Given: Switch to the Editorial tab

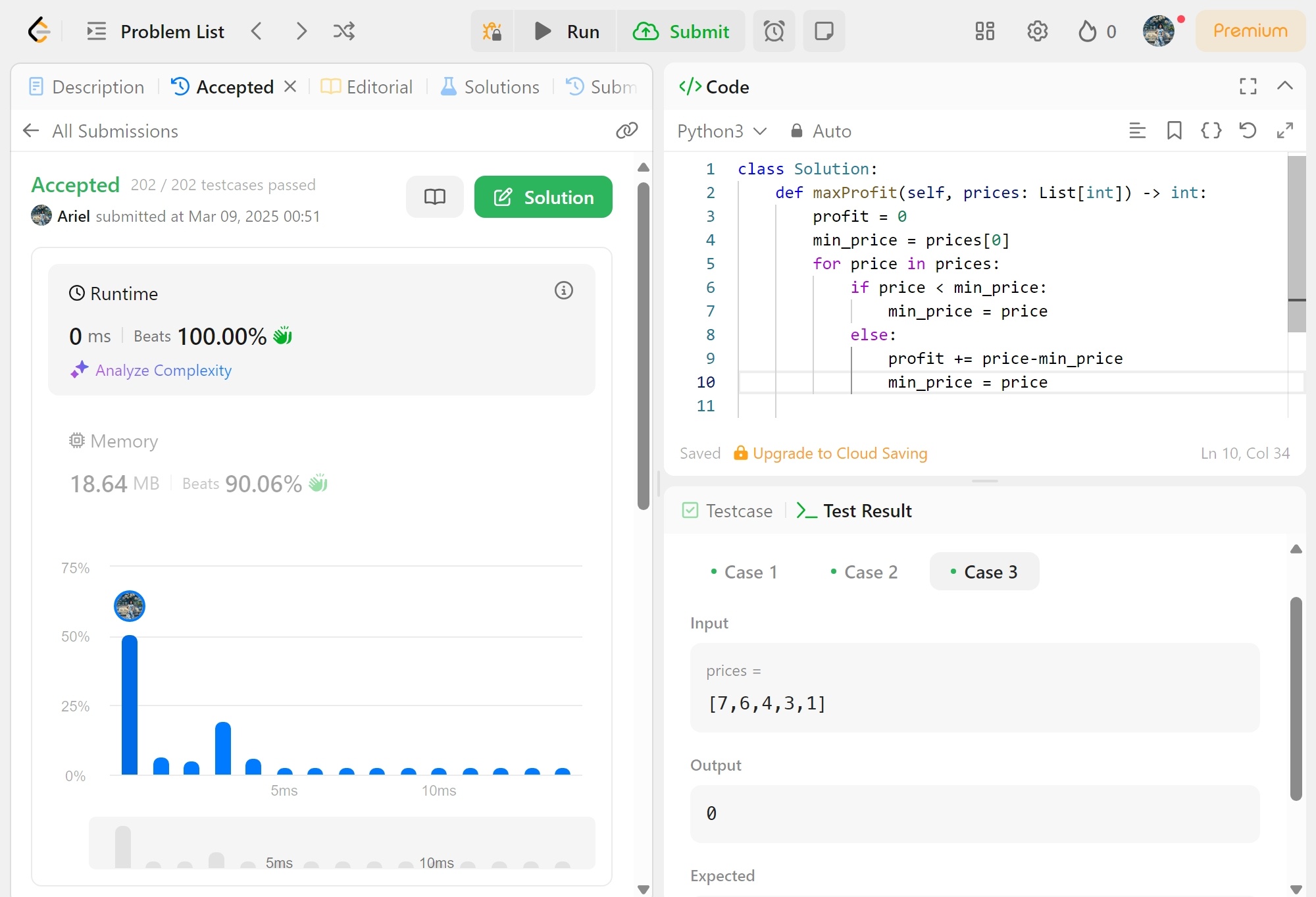Looking at the screenshot, I should (x=367, y=87).
